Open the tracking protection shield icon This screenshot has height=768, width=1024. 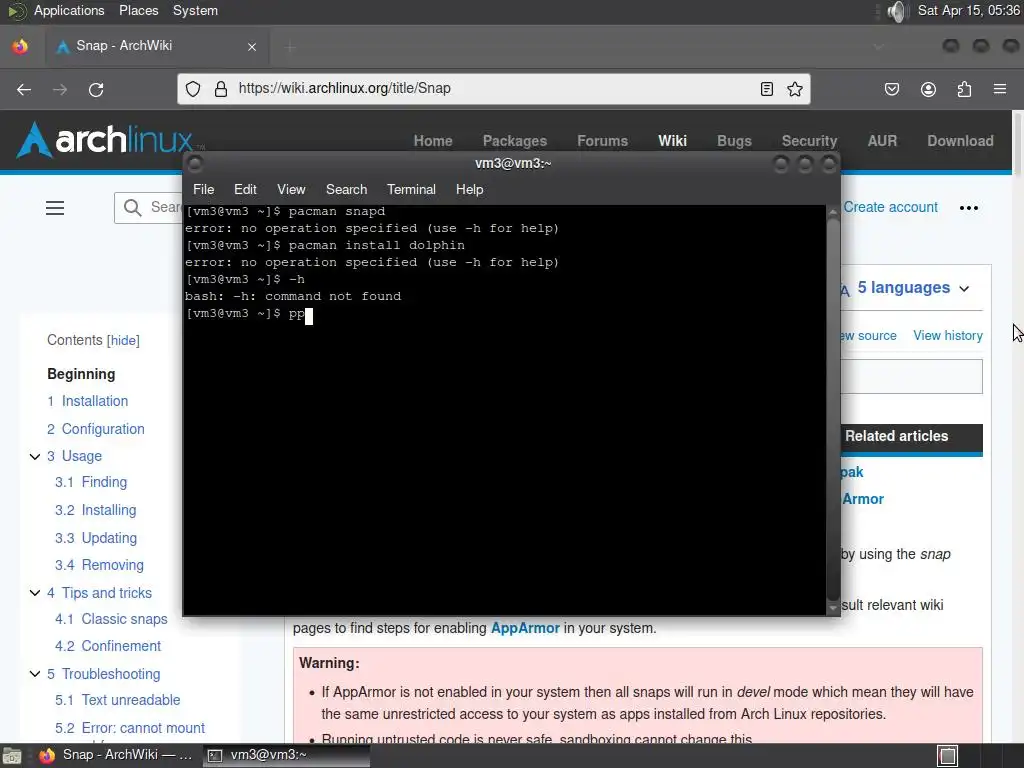193,89
